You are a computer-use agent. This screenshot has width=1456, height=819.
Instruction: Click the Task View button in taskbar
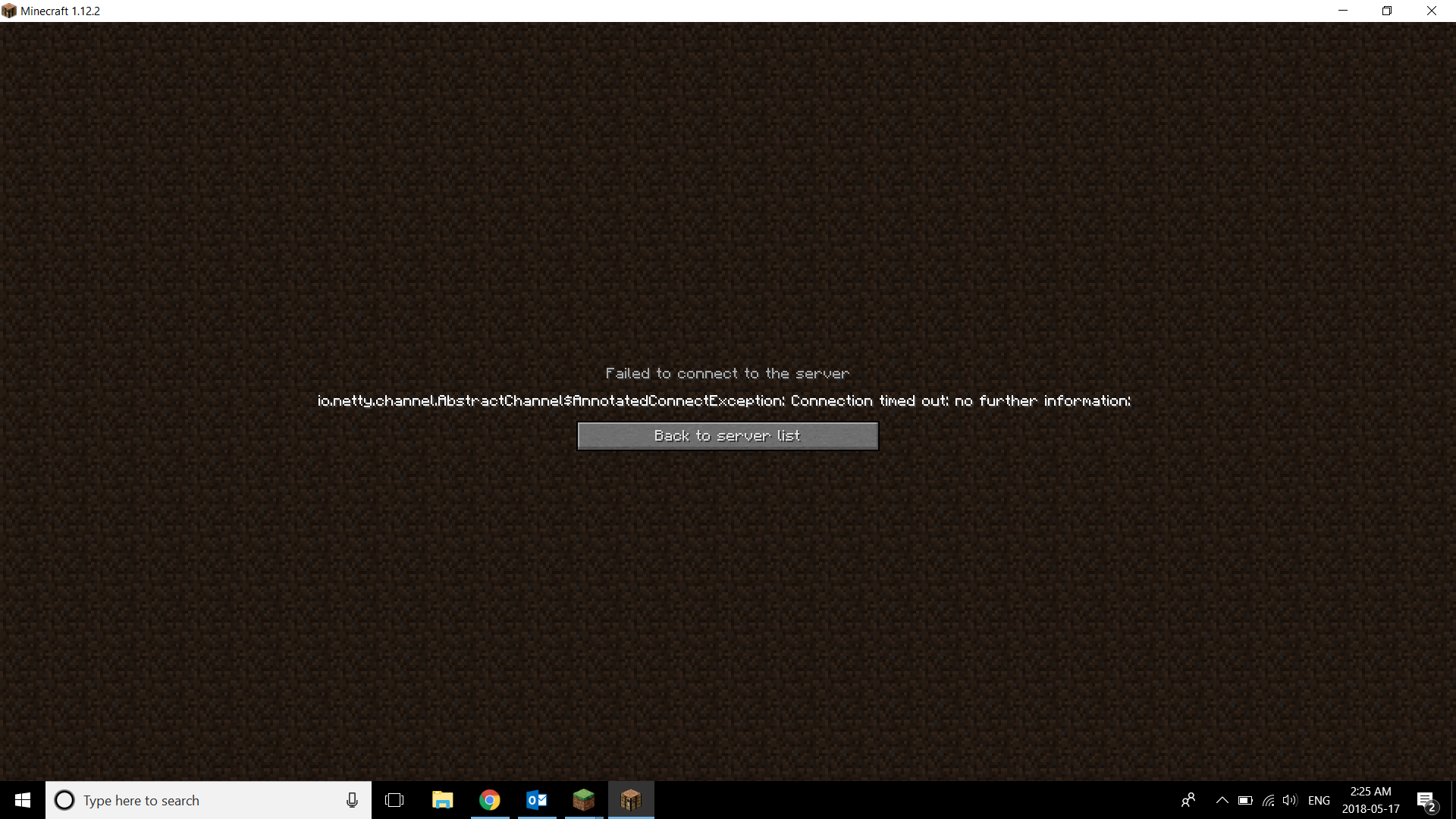(x=394, y=800)
